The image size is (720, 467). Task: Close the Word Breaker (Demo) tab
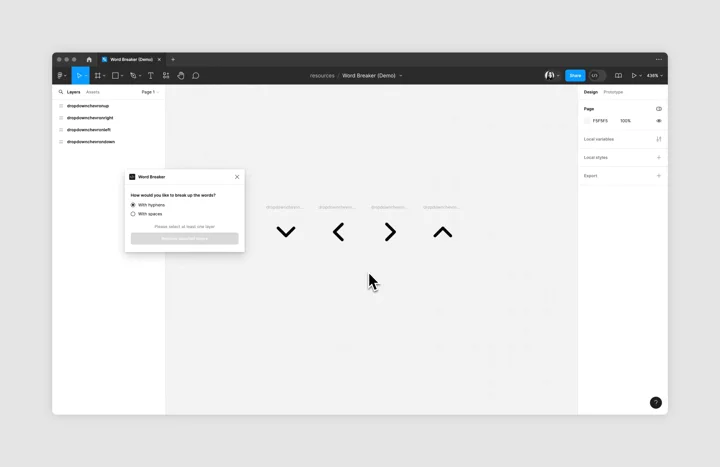(x=159, y=60)
